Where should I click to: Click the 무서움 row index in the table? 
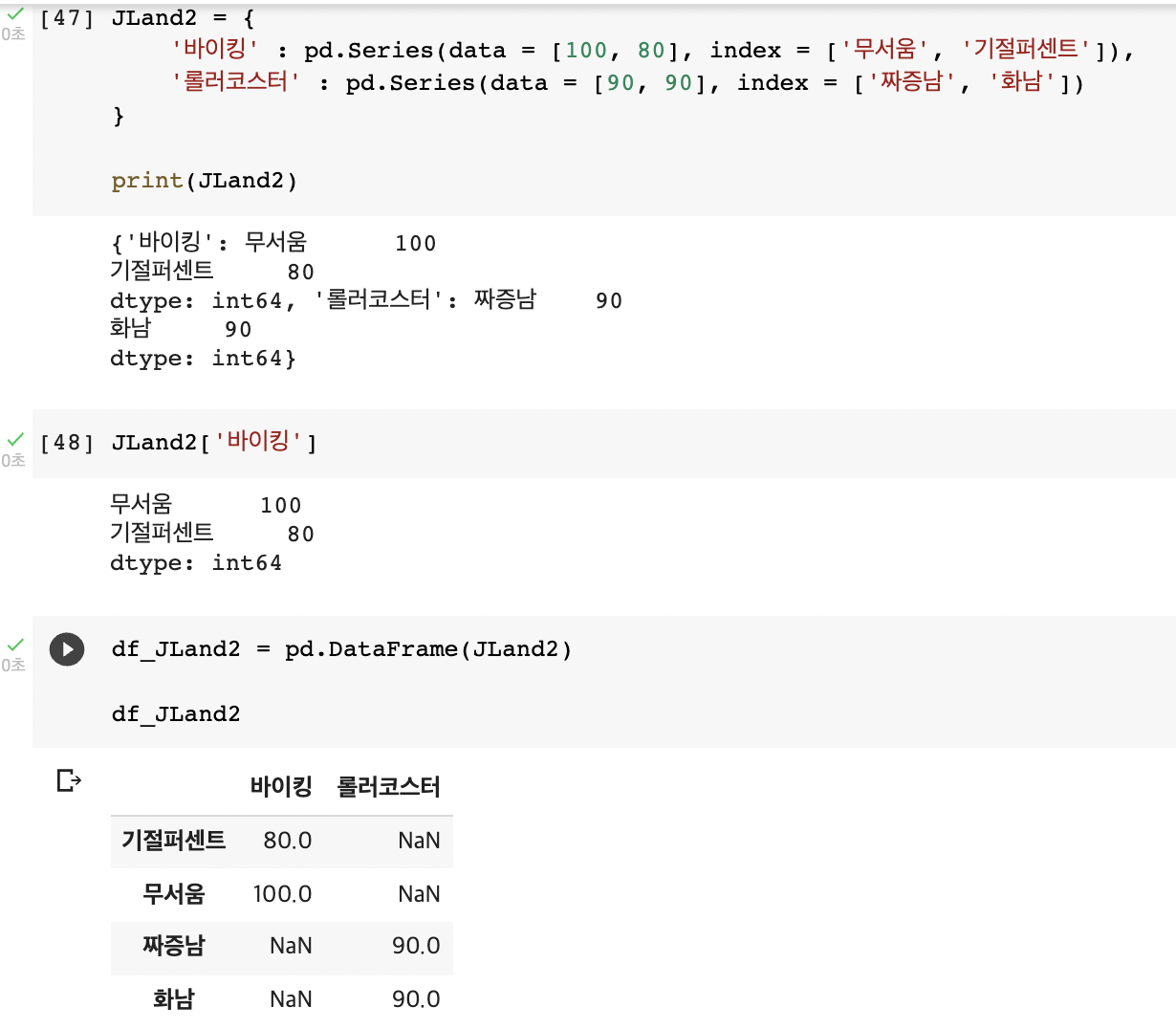click(x=173, y=894)
